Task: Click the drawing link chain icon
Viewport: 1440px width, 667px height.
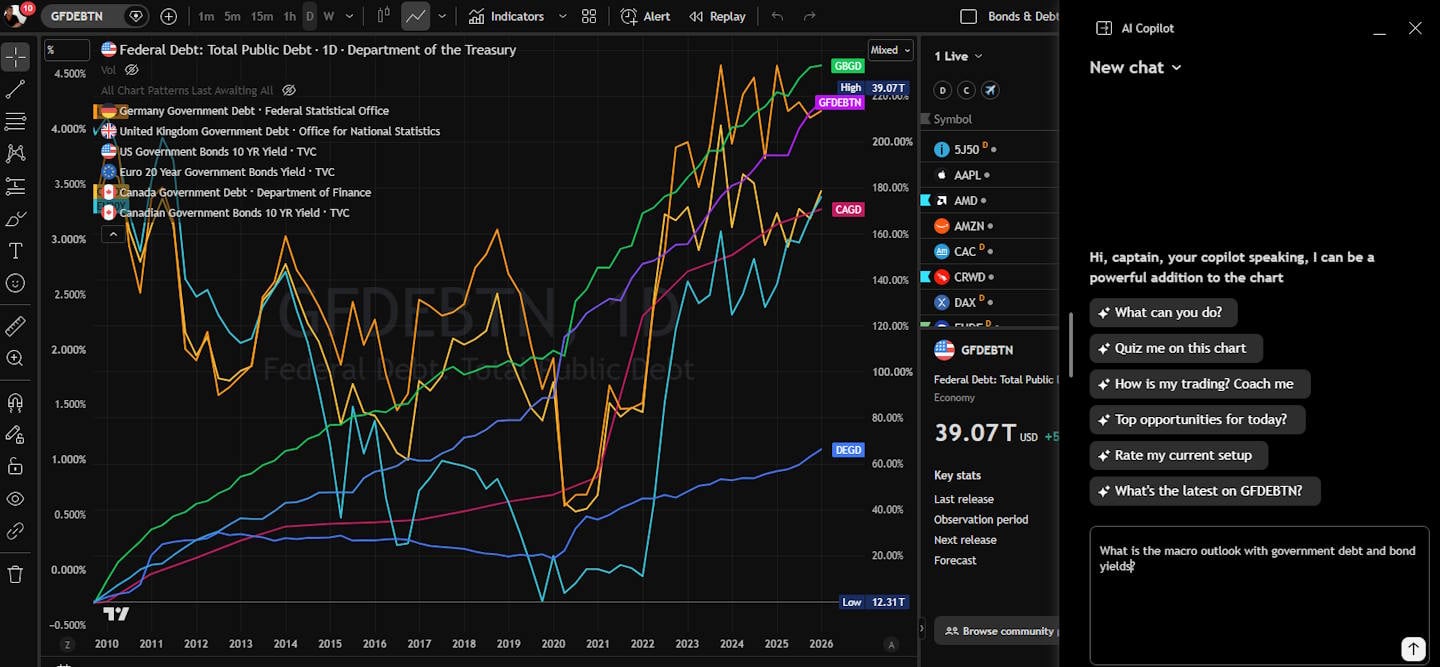Action: point(15,531)
